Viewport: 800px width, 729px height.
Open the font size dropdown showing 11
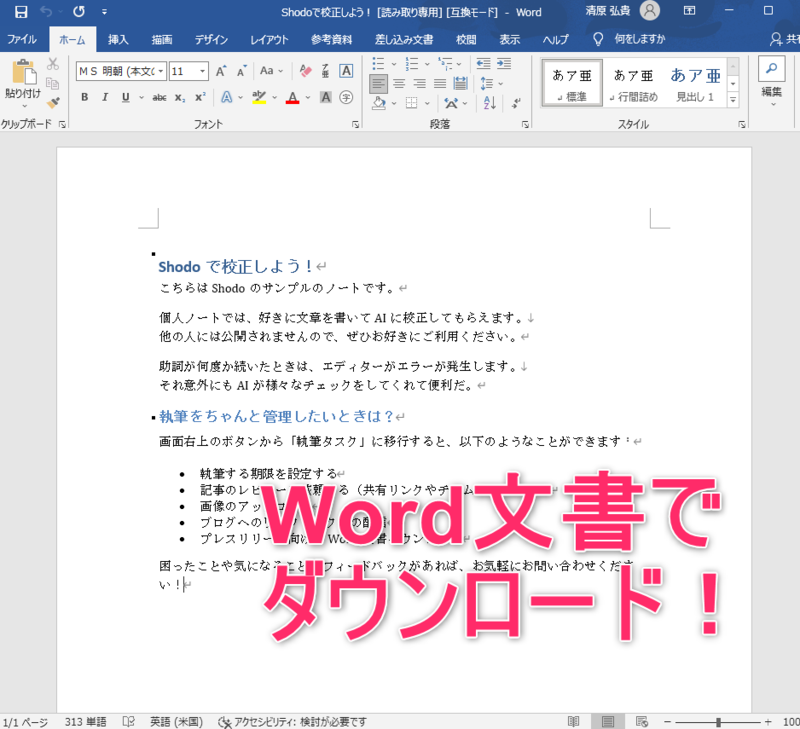pyautogui.click(x=203, y=71)
